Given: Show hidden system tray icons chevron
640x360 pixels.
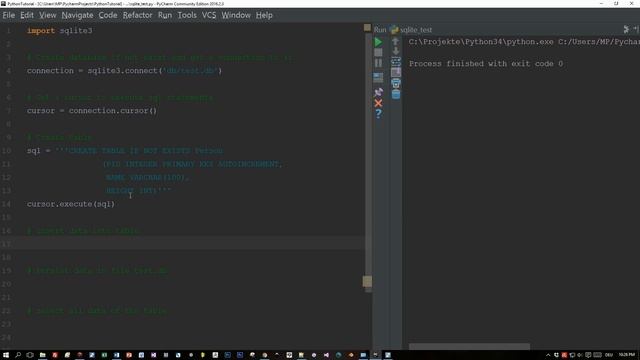Looking at the screenshot, I should coord(548,355).
